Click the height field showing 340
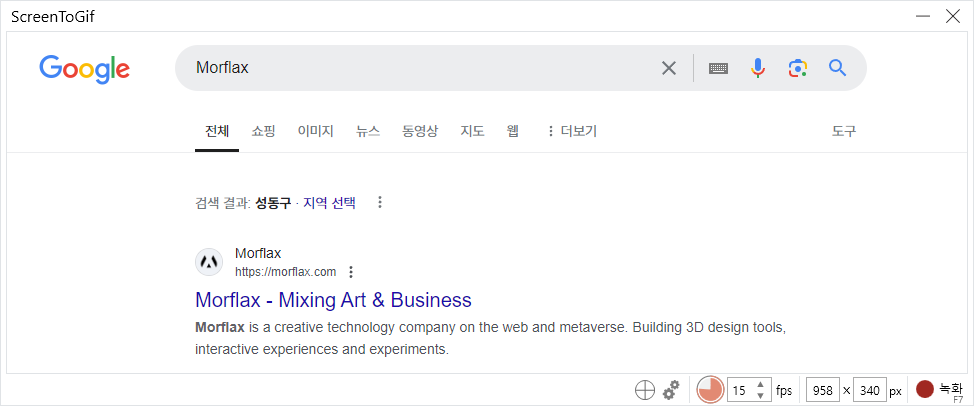The height and width of the screenshot is (406, 974). click(x=870, y=390)
